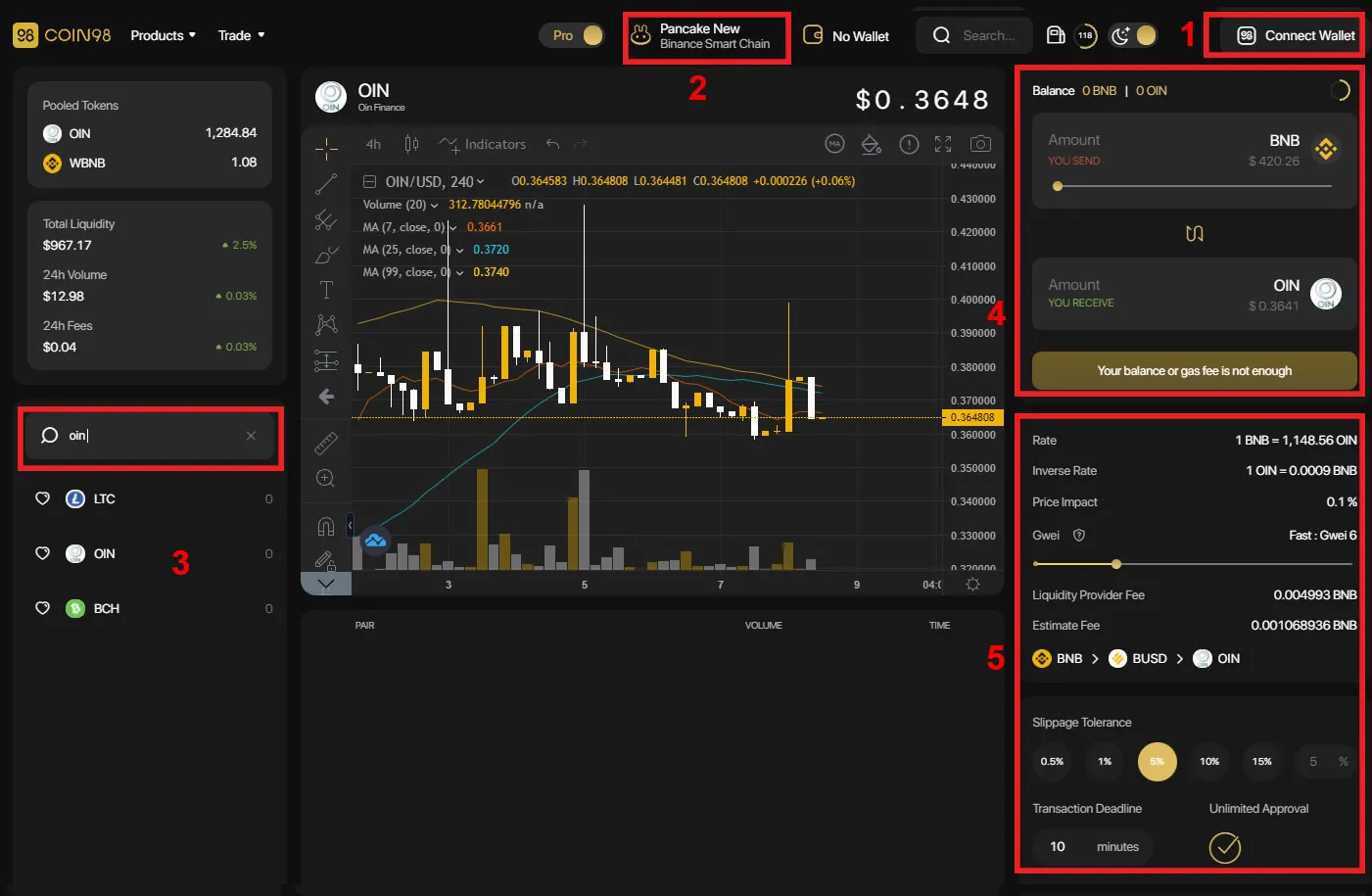Collapse the drawing toolbar with bottom chevron
The height and width of the screenshot is (896, 1372).
[326, 584]
